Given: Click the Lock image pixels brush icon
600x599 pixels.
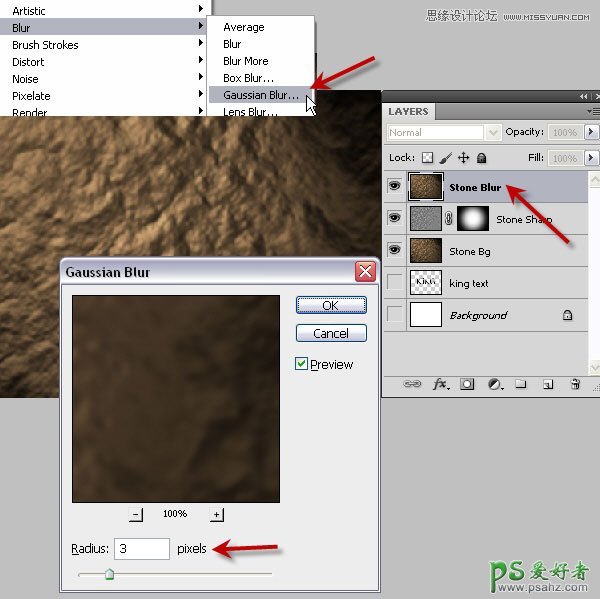Looking at the screenshot, I should point(445,158).
